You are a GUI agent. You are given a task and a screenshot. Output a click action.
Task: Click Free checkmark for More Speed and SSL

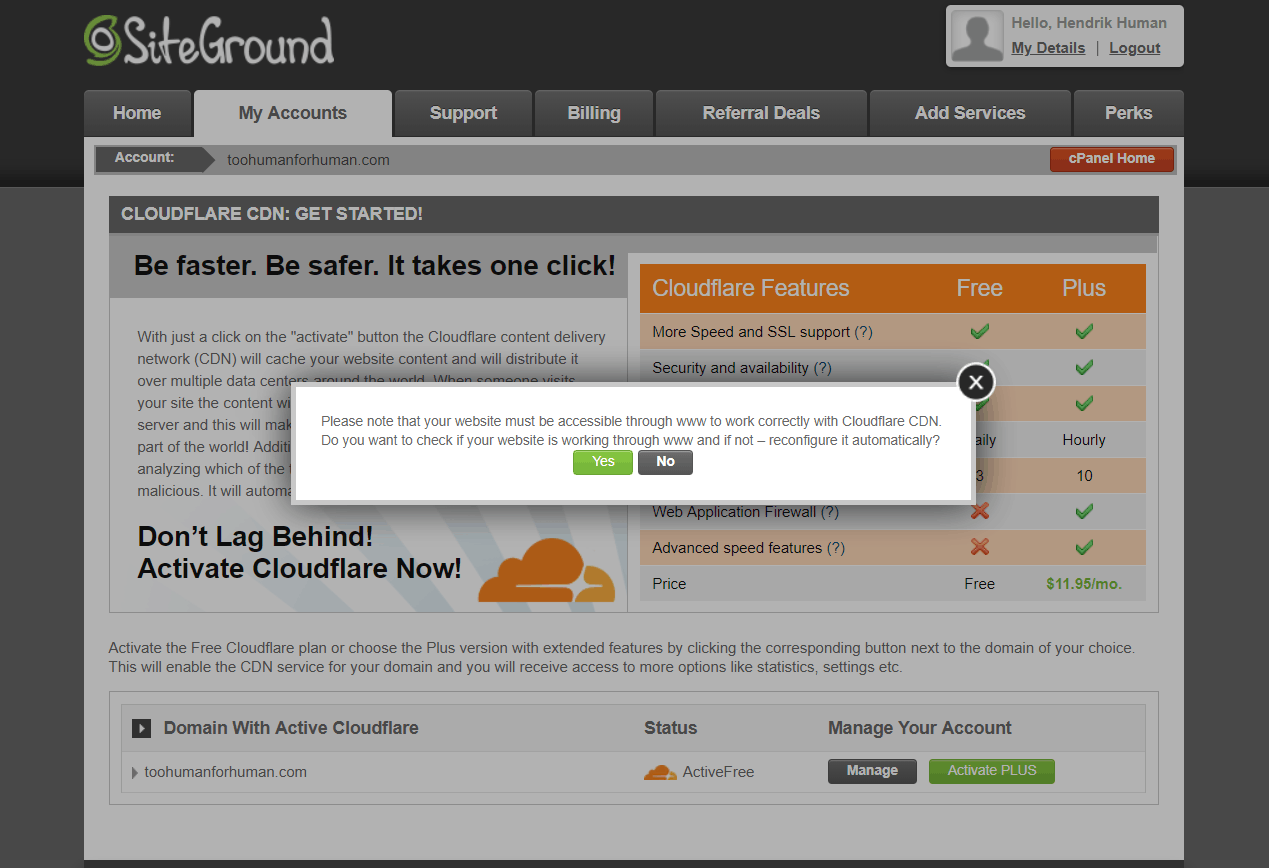980,331
